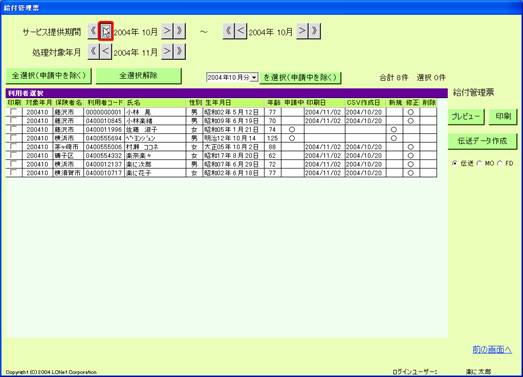The height and width of the screenshot is (377, 523).
Task: Click double-right arrow of service period end
Action: pyautogui.click(x=315, y=31)
